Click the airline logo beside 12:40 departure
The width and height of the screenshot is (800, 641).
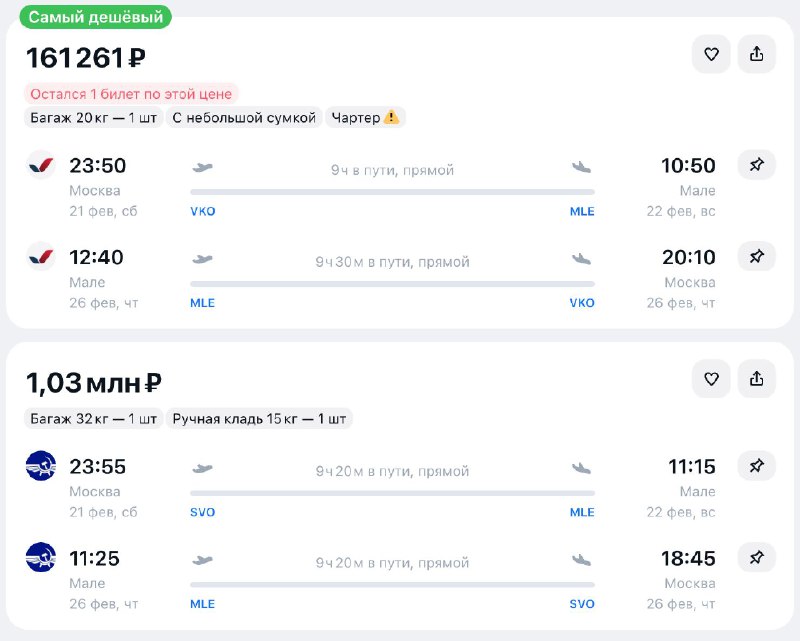click(41, 257)
